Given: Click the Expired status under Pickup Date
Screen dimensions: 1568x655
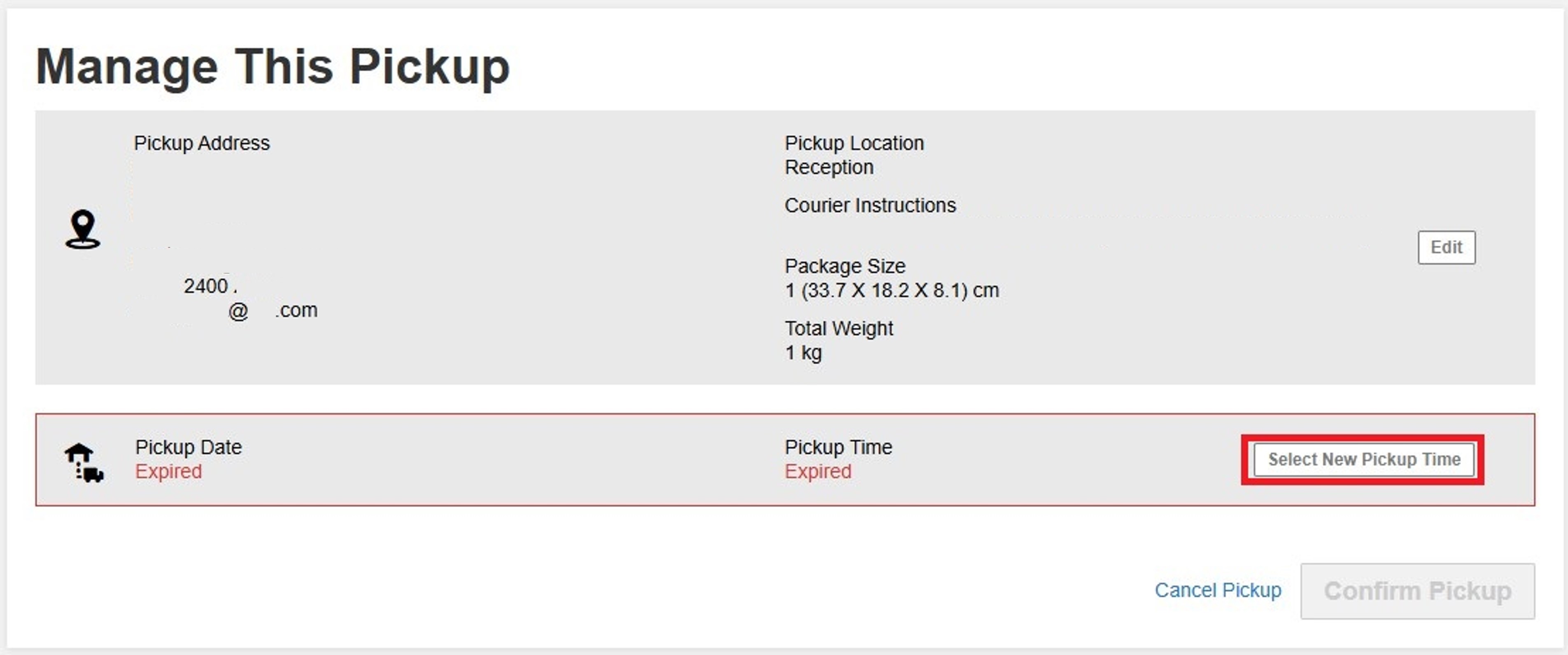Looking at the screenshot, I should (x=169, y=472).
